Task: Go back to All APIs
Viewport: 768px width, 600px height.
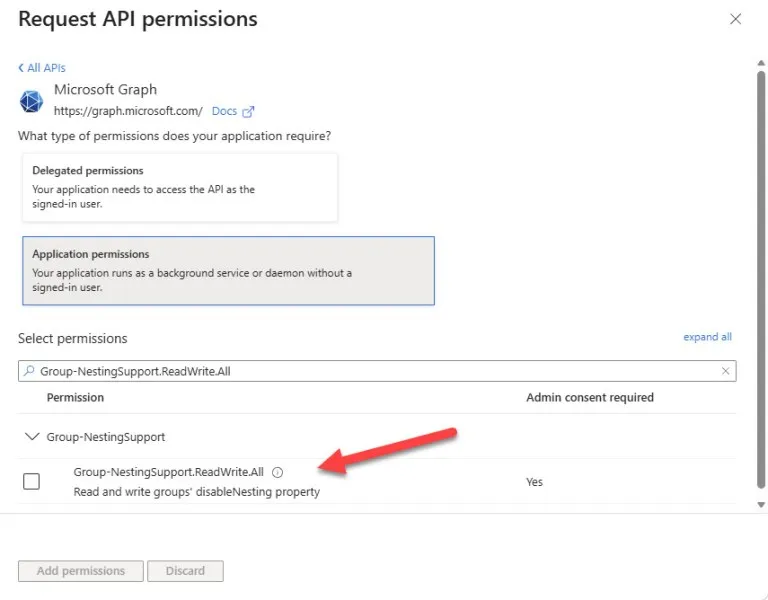Action: tap(46, 68)
